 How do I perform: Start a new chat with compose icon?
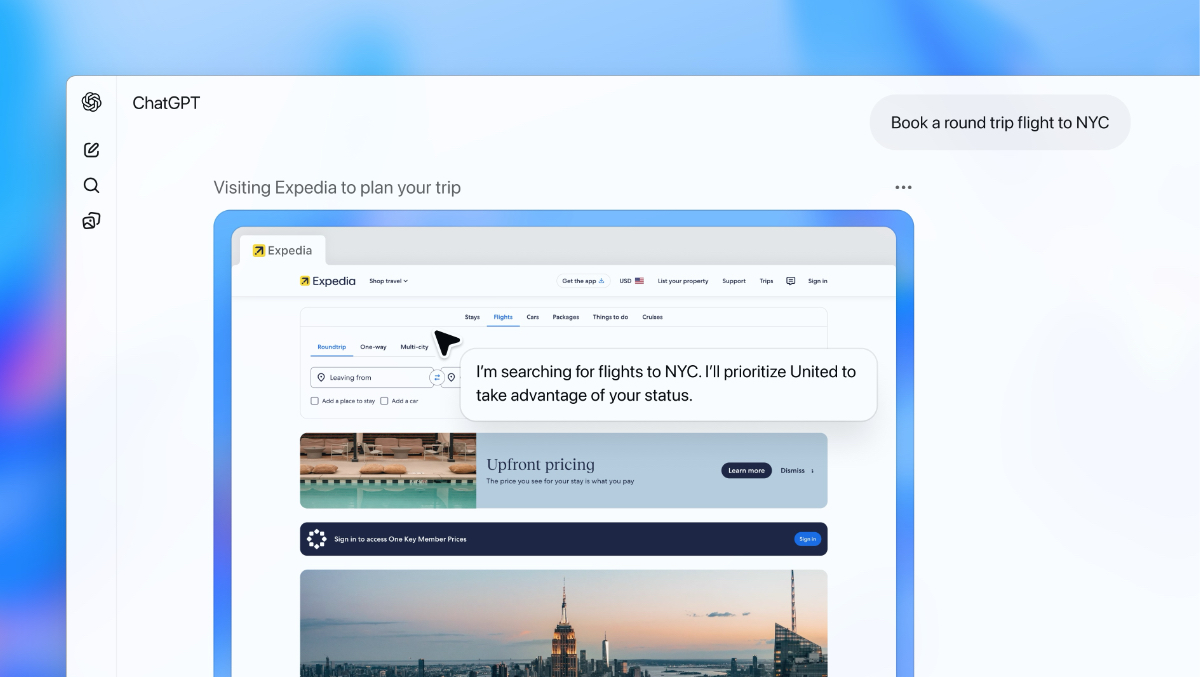(92, 150)
